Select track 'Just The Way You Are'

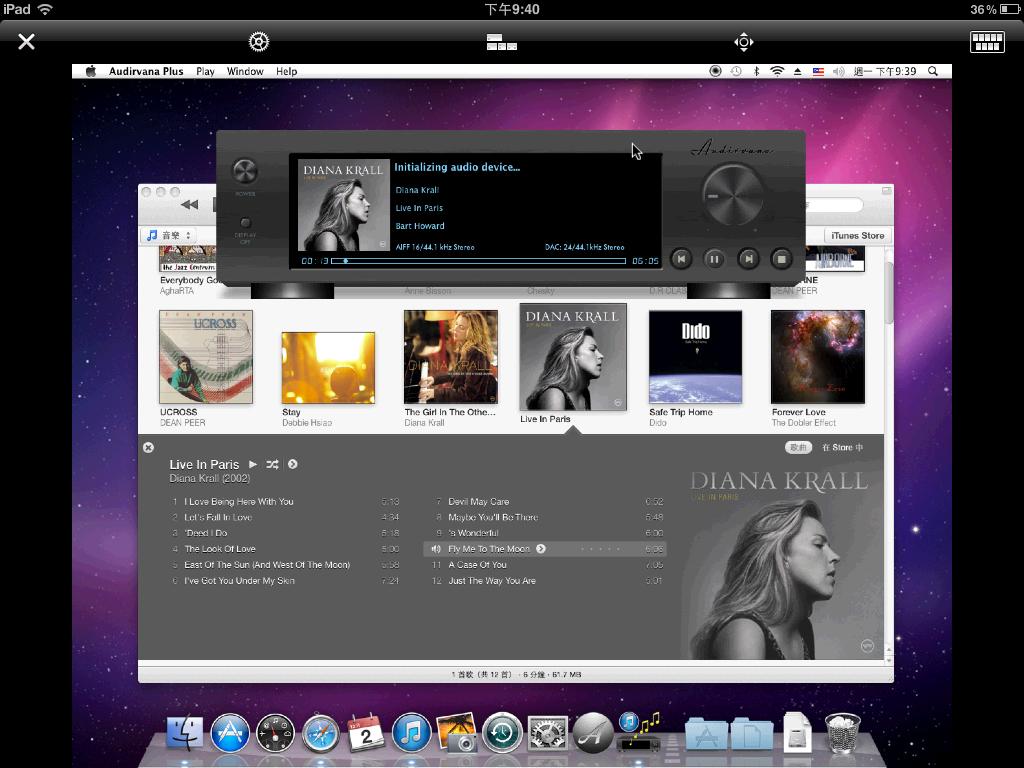tap(547, 581)
